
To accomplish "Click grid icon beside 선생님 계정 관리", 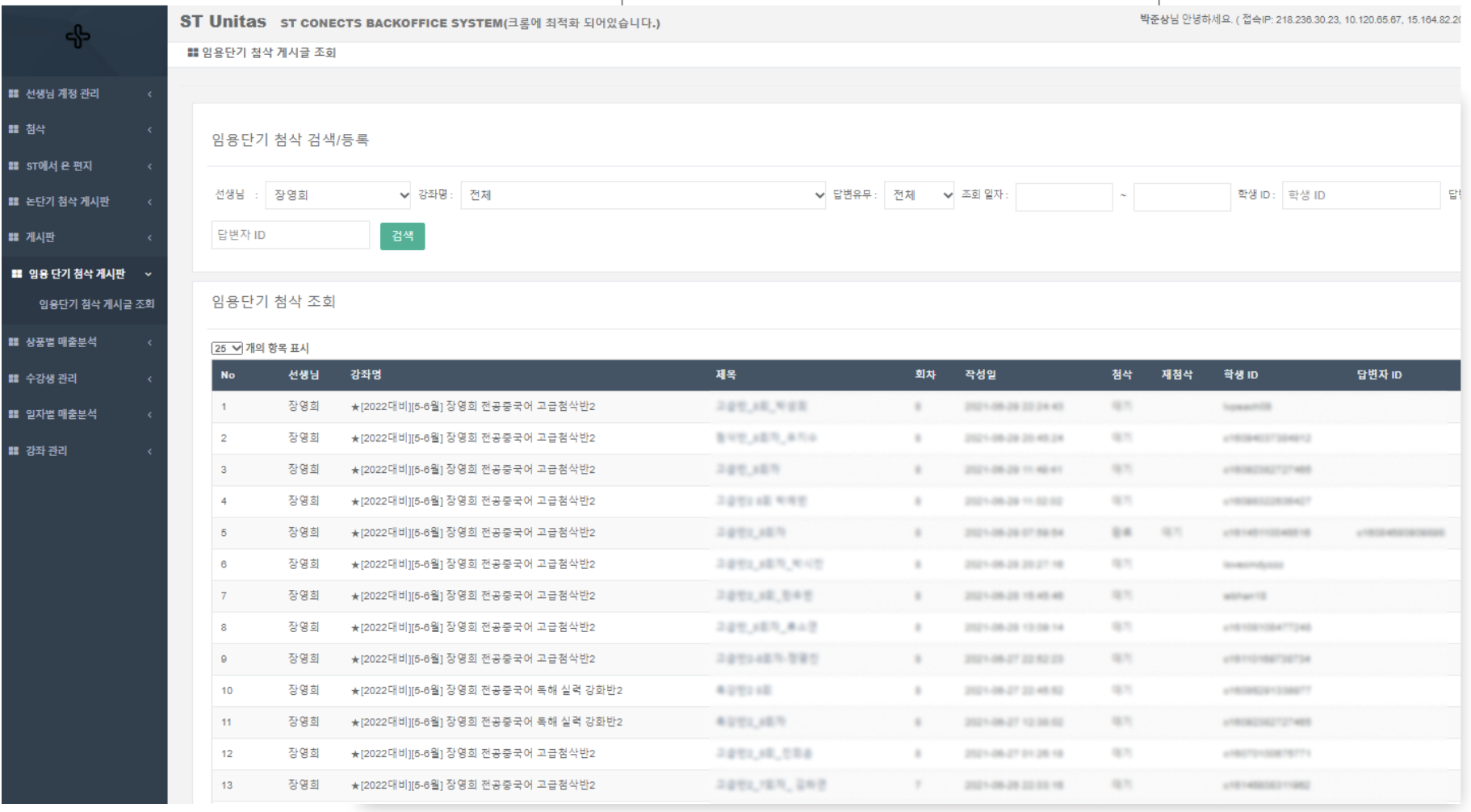I will click(14, 94).
